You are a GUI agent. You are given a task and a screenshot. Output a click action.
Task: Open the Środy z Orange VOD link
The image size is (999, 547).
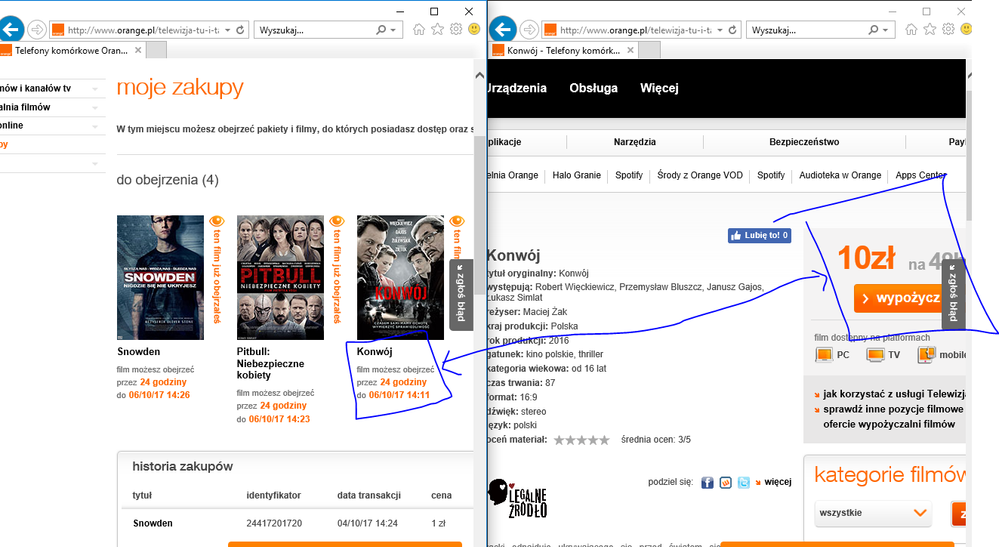tap(700, 175)
